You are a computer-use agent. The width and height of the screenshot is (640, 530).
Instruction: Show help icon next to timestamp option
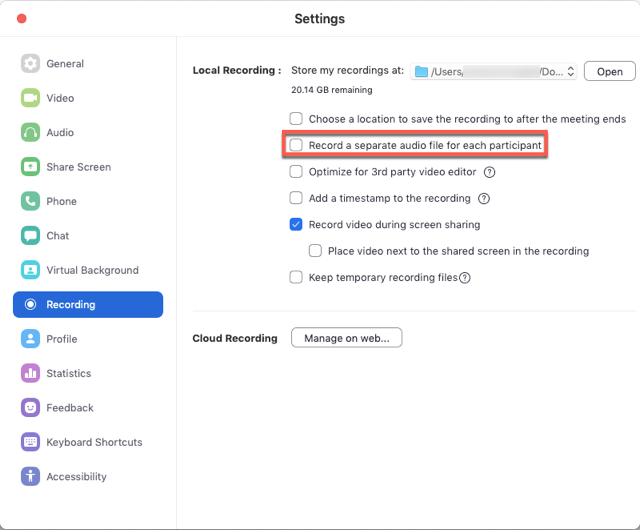(484, 198)
